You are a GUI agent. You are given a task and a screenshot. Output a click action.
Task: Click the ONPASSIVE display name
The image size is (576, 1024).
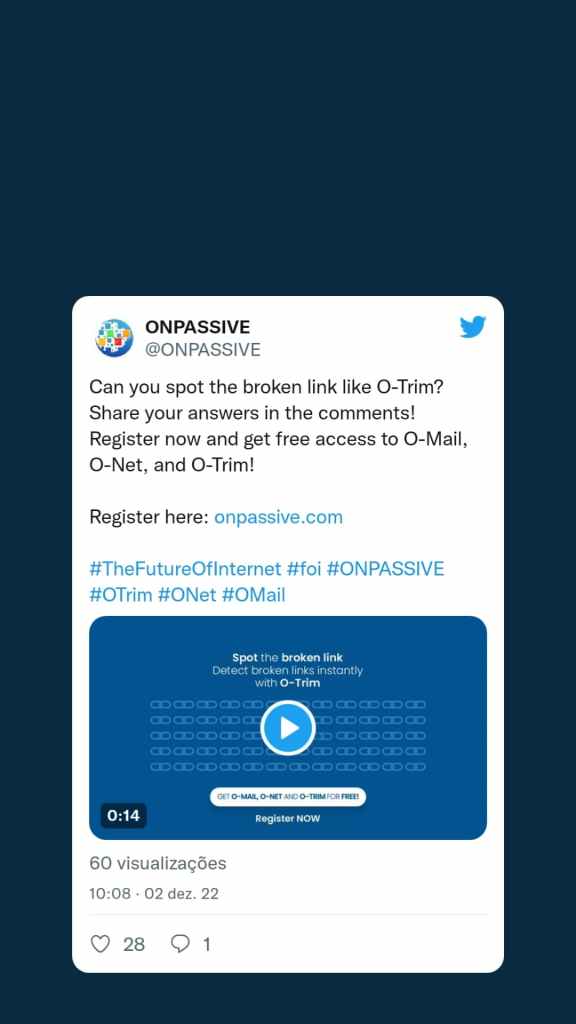[197, 327]
